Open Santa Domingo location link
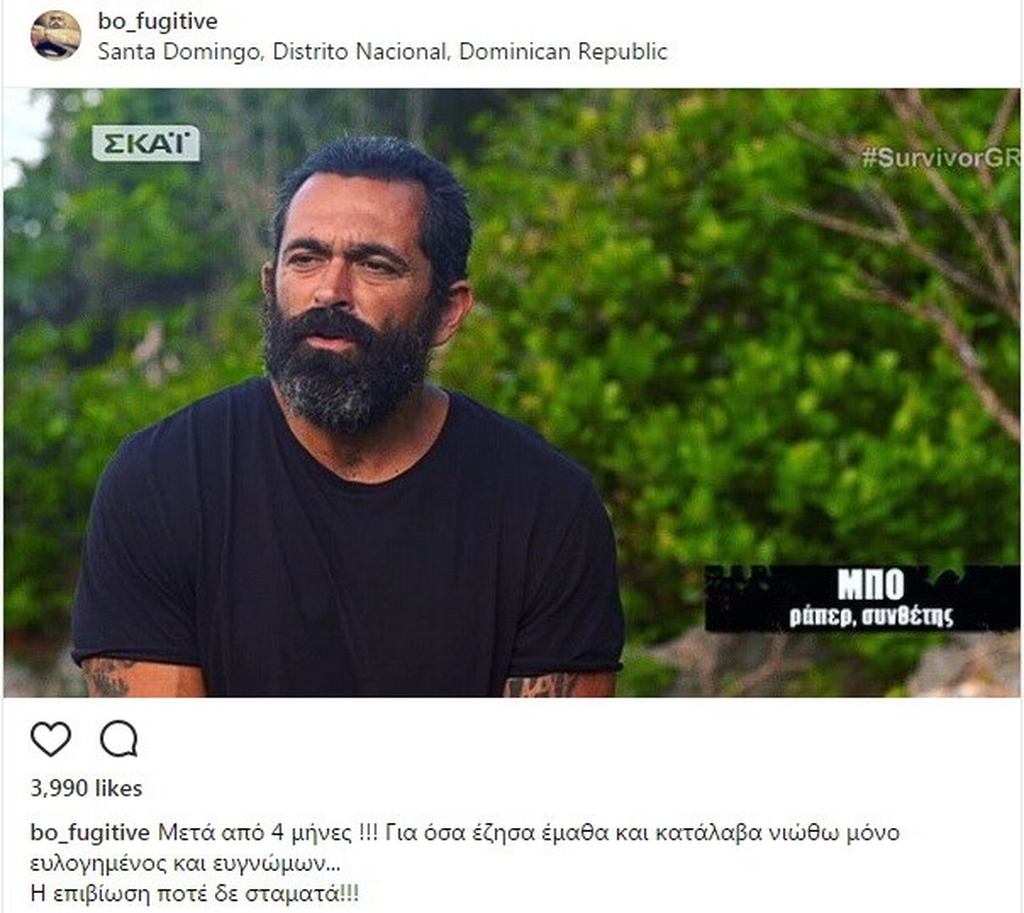 click(x=383, y=52)
